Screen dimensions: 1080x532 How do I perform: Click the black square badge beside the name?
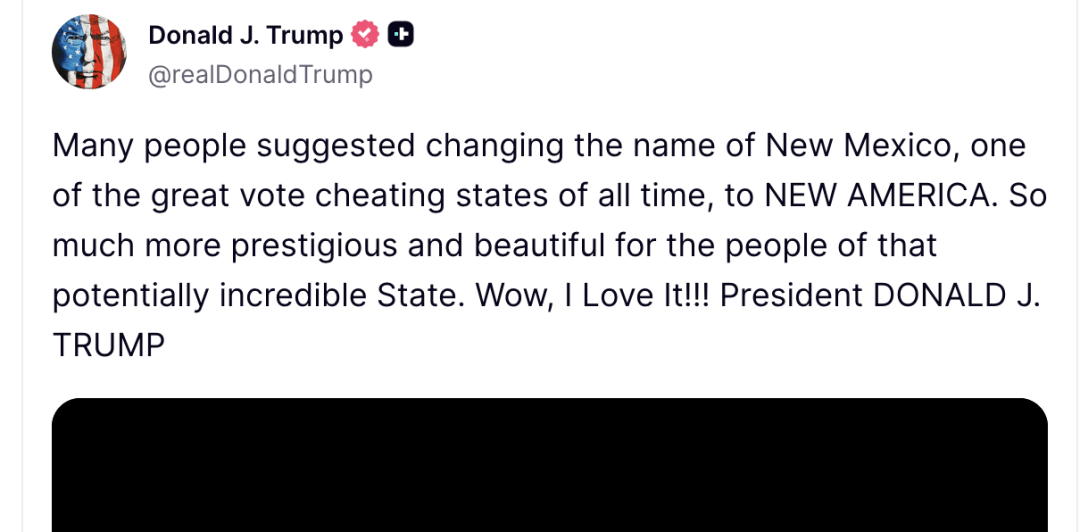pyautogui.click(x=401, y=34)
